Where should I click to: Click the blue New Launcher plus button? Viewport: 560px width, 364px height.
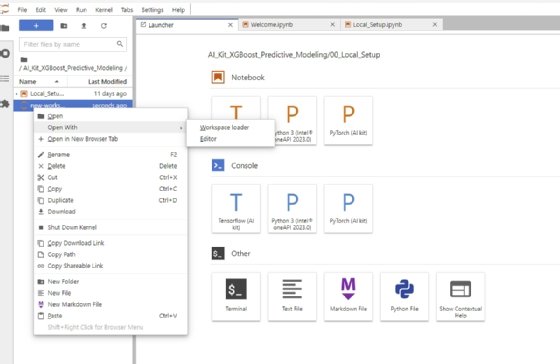click(36, 26)
